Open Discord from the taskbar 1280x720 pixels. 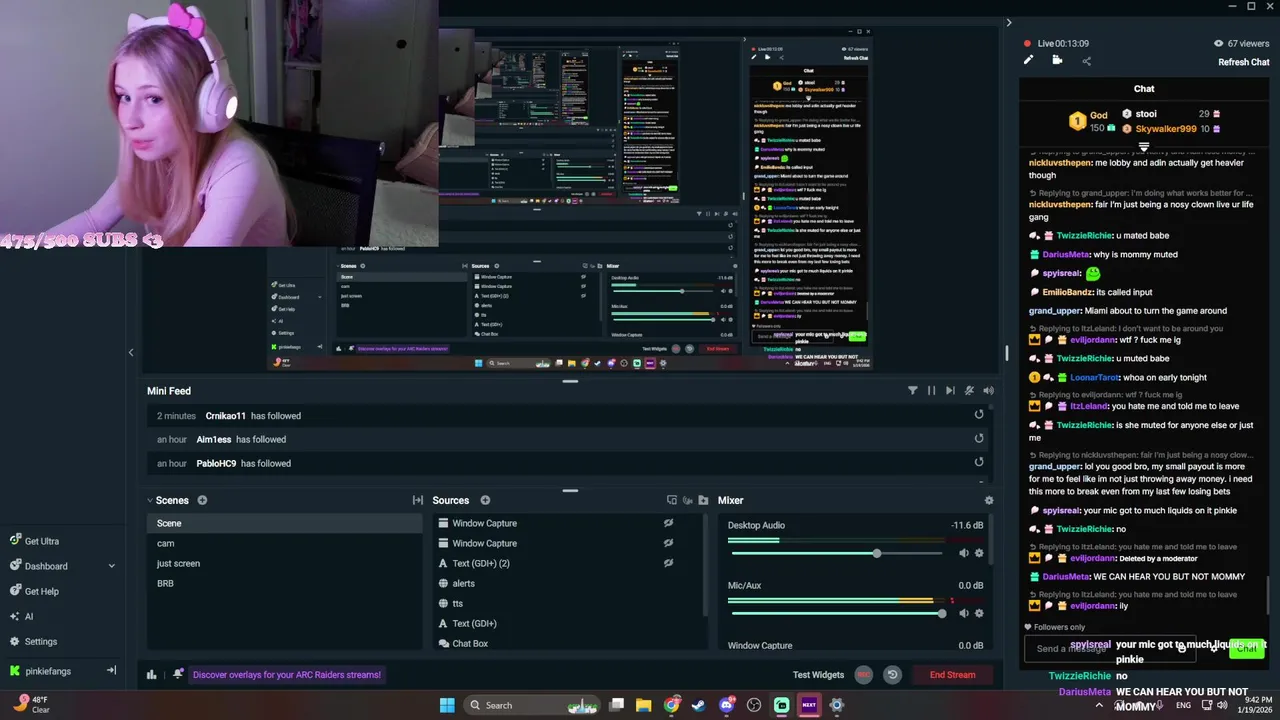727,705
